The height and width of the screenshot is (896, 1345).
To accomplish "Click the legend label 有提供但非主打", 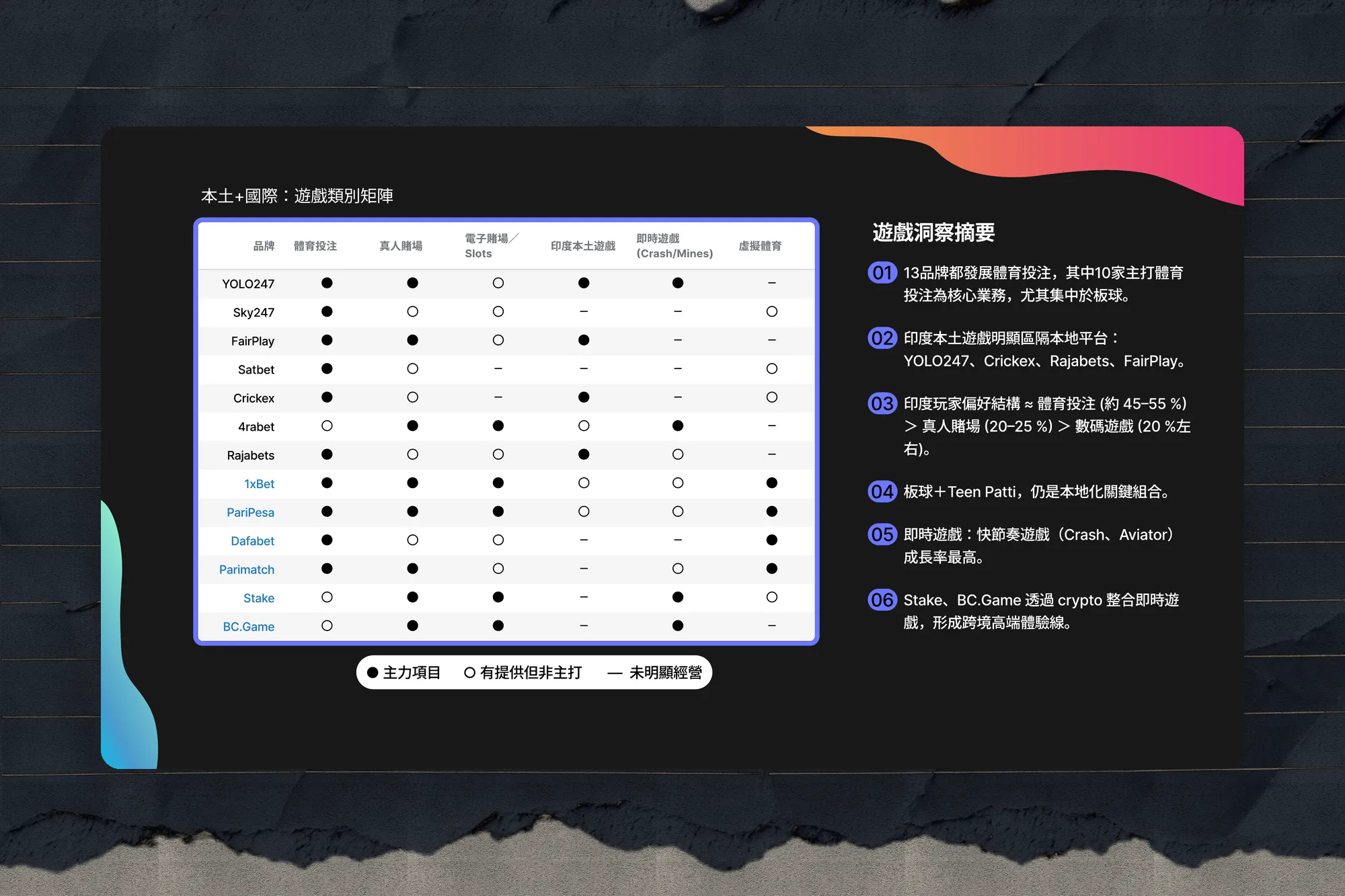I will pyautogui.click(x=531, y=672).
